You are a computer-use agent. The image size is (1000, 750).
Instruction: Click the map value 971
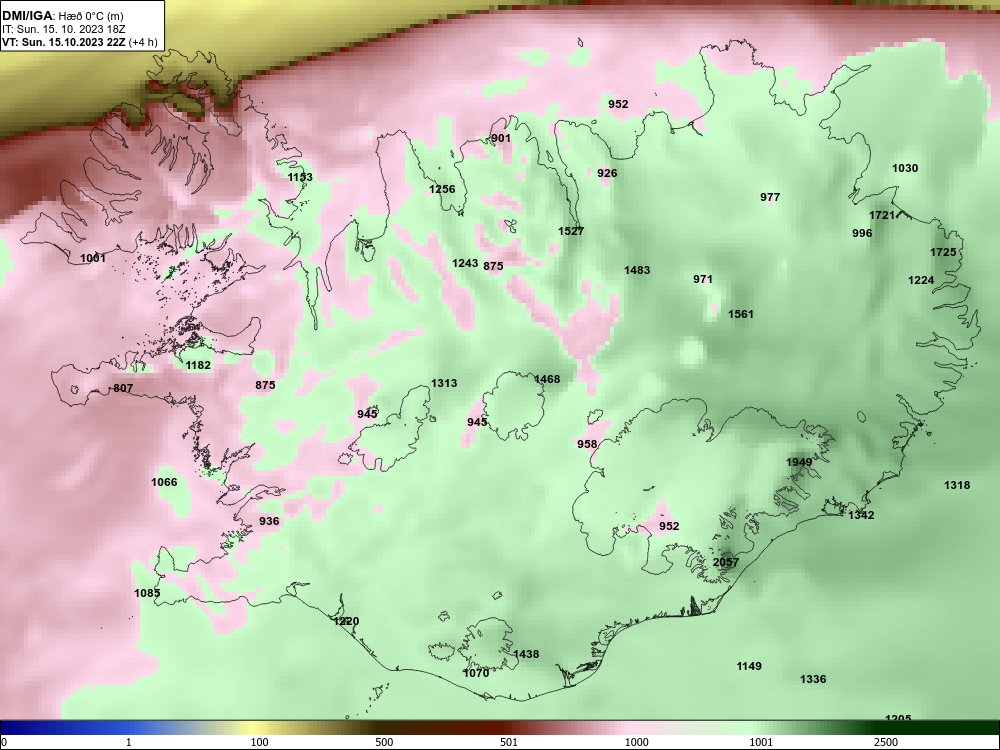point(703,279)
